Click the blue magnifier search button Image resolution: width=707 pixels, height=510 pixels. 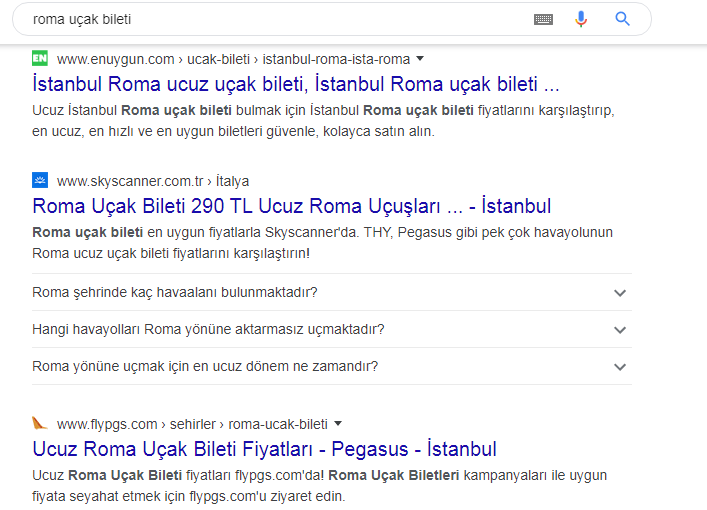[x=623, y=19]
